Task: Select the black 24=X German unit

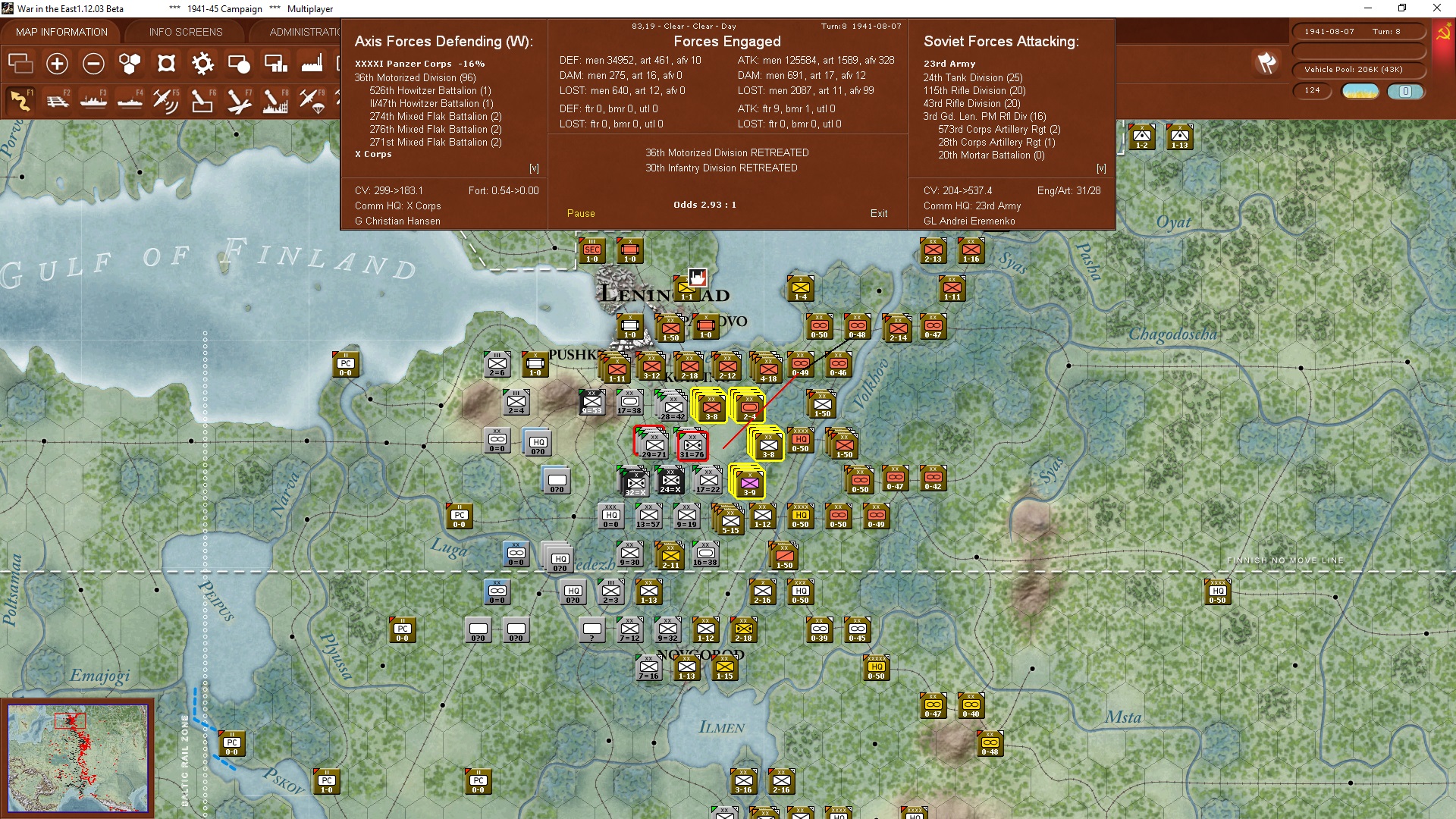Action: 670,482
